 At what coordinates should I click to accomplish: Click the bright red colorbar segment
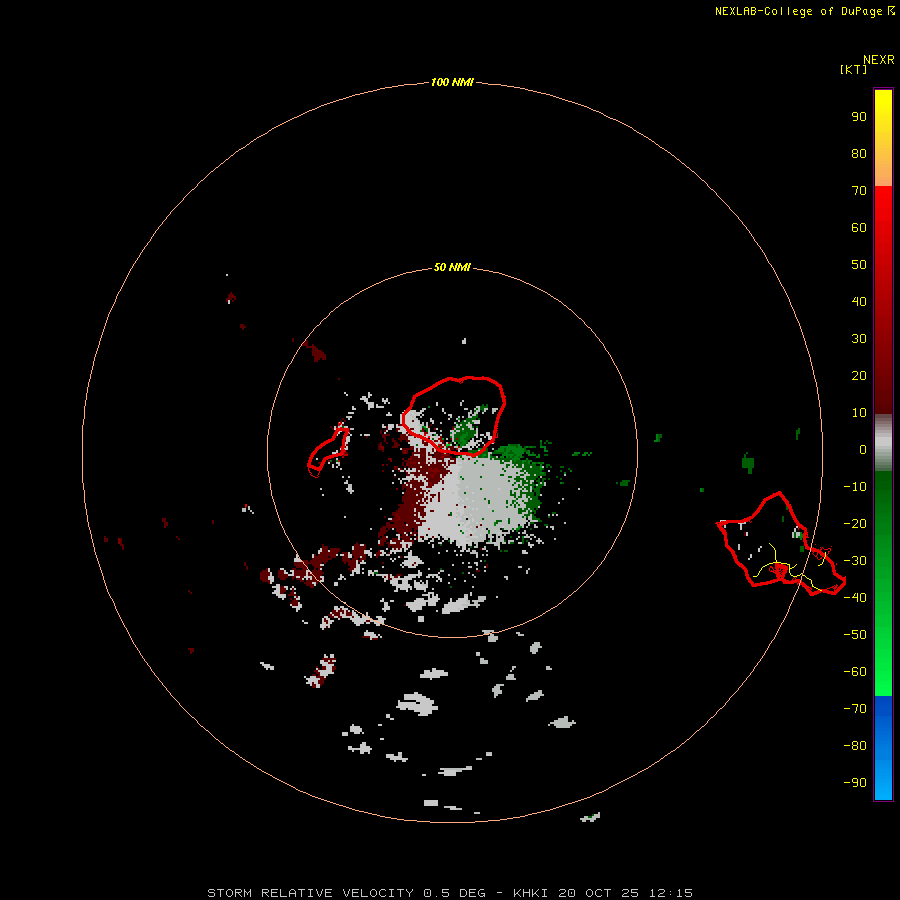[883, 298]
